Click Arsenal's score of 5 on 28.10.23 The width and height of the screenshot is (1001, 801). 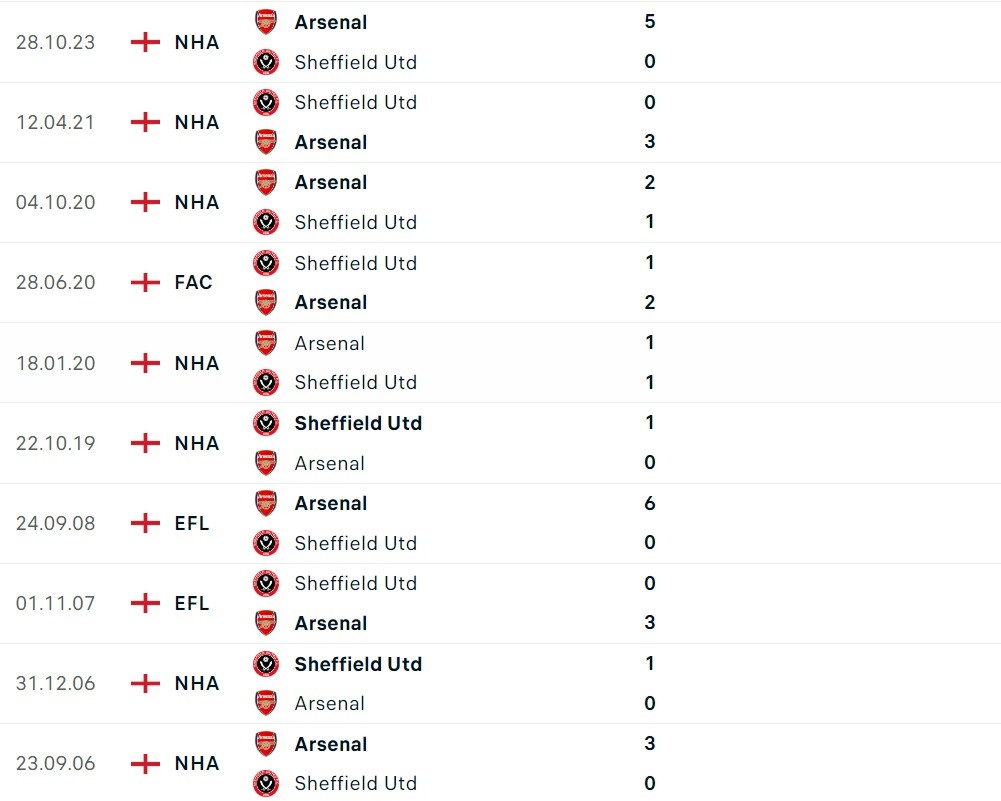coord(650,22)
